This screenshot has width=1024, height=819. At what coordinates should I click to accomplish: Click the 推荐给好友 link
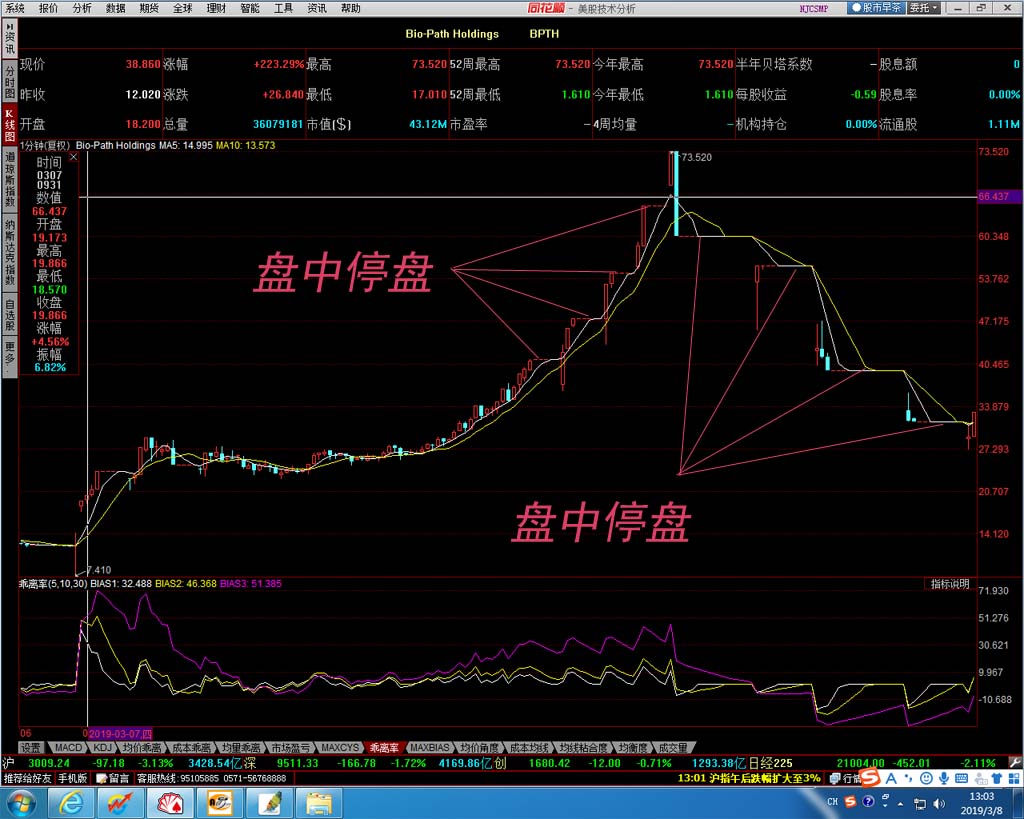(27, 779)
